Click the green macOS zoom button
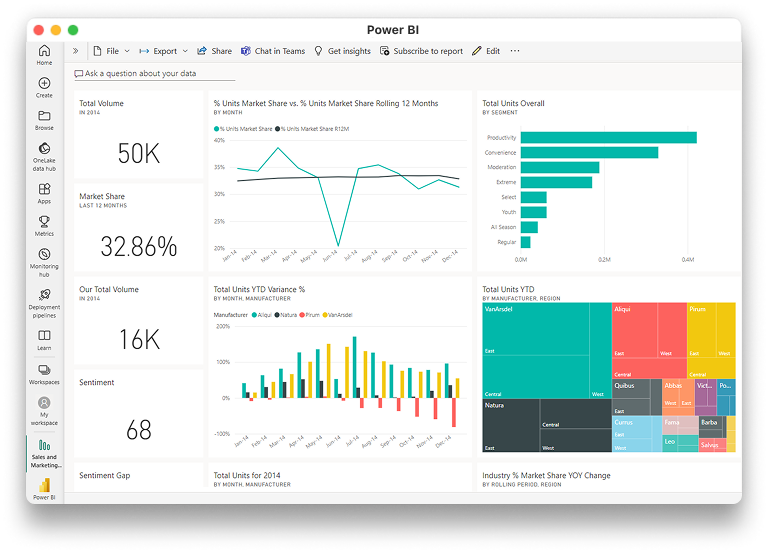768x552 pixels. click(73, 30)
